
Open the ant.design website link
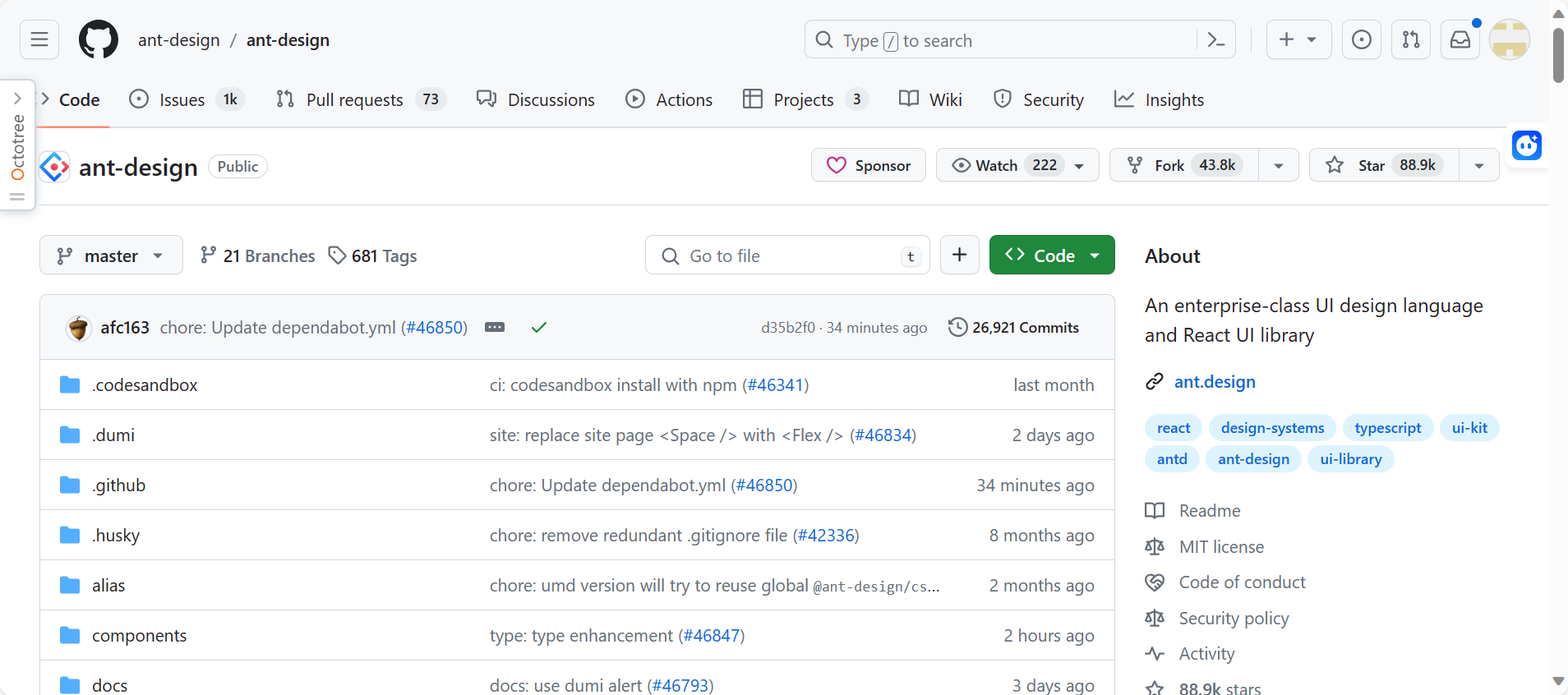tap(1215, 381)
